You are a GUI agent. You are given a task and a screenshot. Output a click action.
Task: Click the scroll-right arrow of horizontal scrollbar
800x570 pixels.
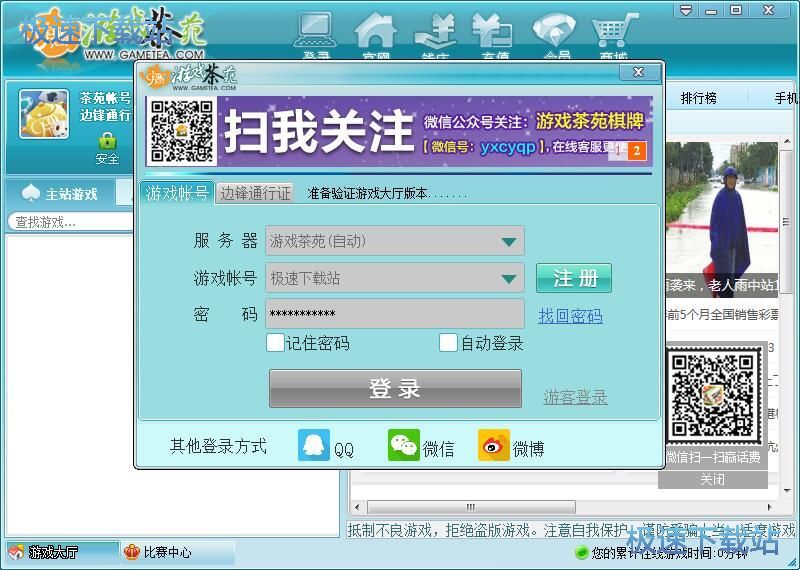[x=769, y=507]
